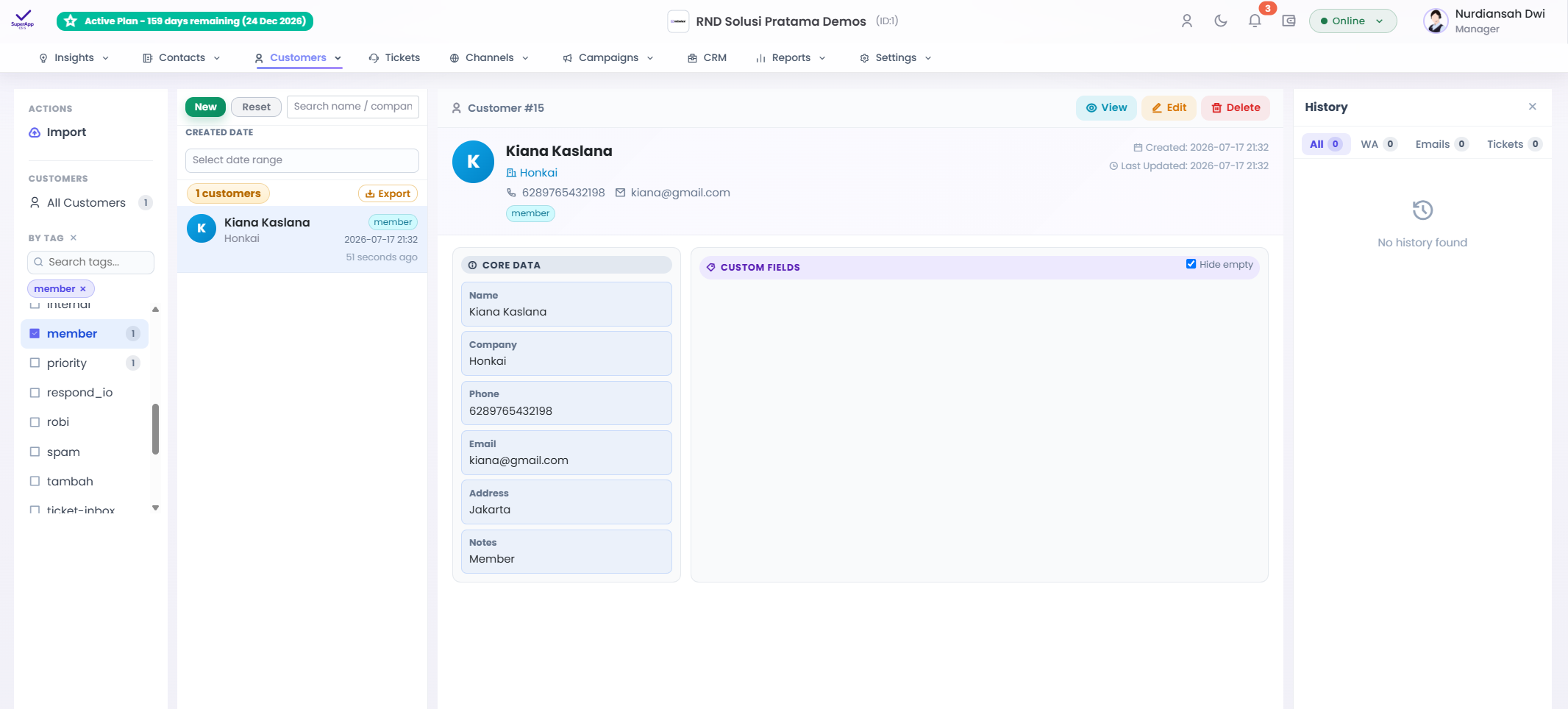Screen dimensions: 1568x709
Task: Switch to the WA history tab
Action: (x=1378, y=144)
